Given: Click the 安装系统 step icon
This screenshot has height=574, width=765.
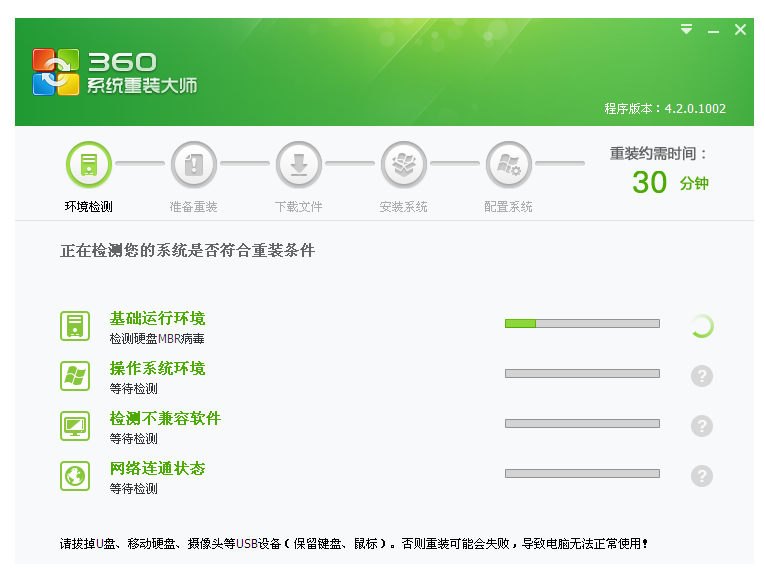Looking at the screenshot, I should 404,165.
